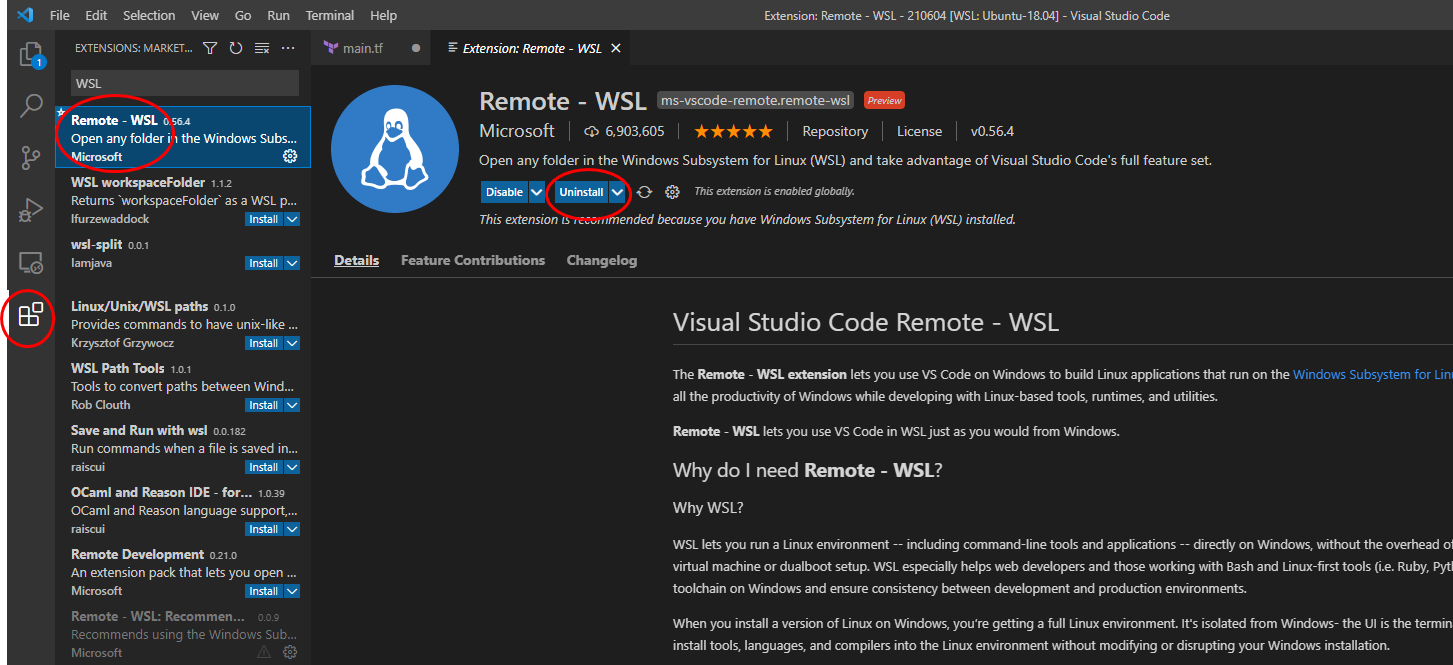Open the Install dropdown for Remote Development
The image size is (1453, 665).
(292, 591)
